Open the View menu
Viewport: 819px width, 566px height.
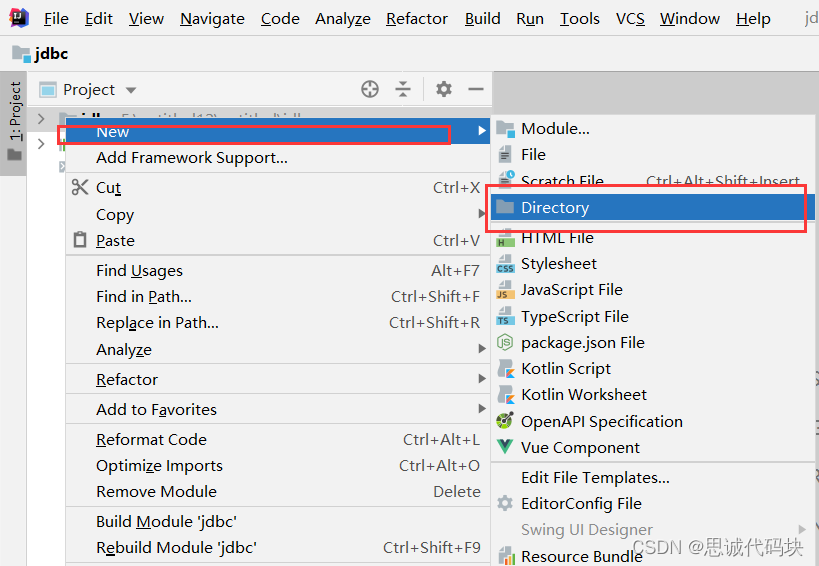pyautogui.click(x=146, y=19)
